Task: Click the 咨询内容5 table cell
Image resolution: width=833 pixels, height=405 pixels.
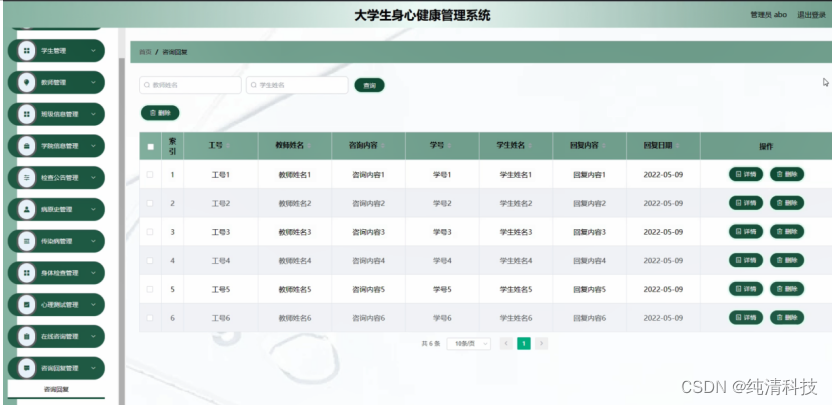Action: point(368,290)
